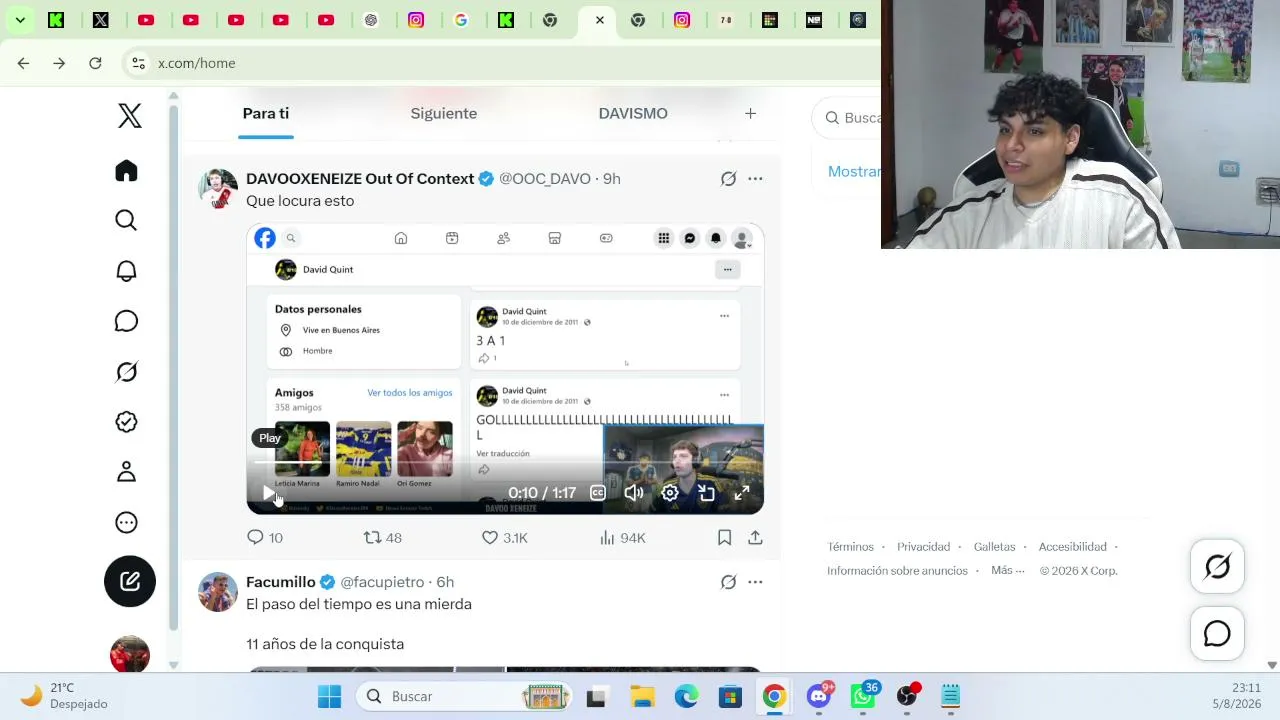Open the More options circle in sidebar
Viewport: 1280px width, 720px height.
(x=126, y=522)
